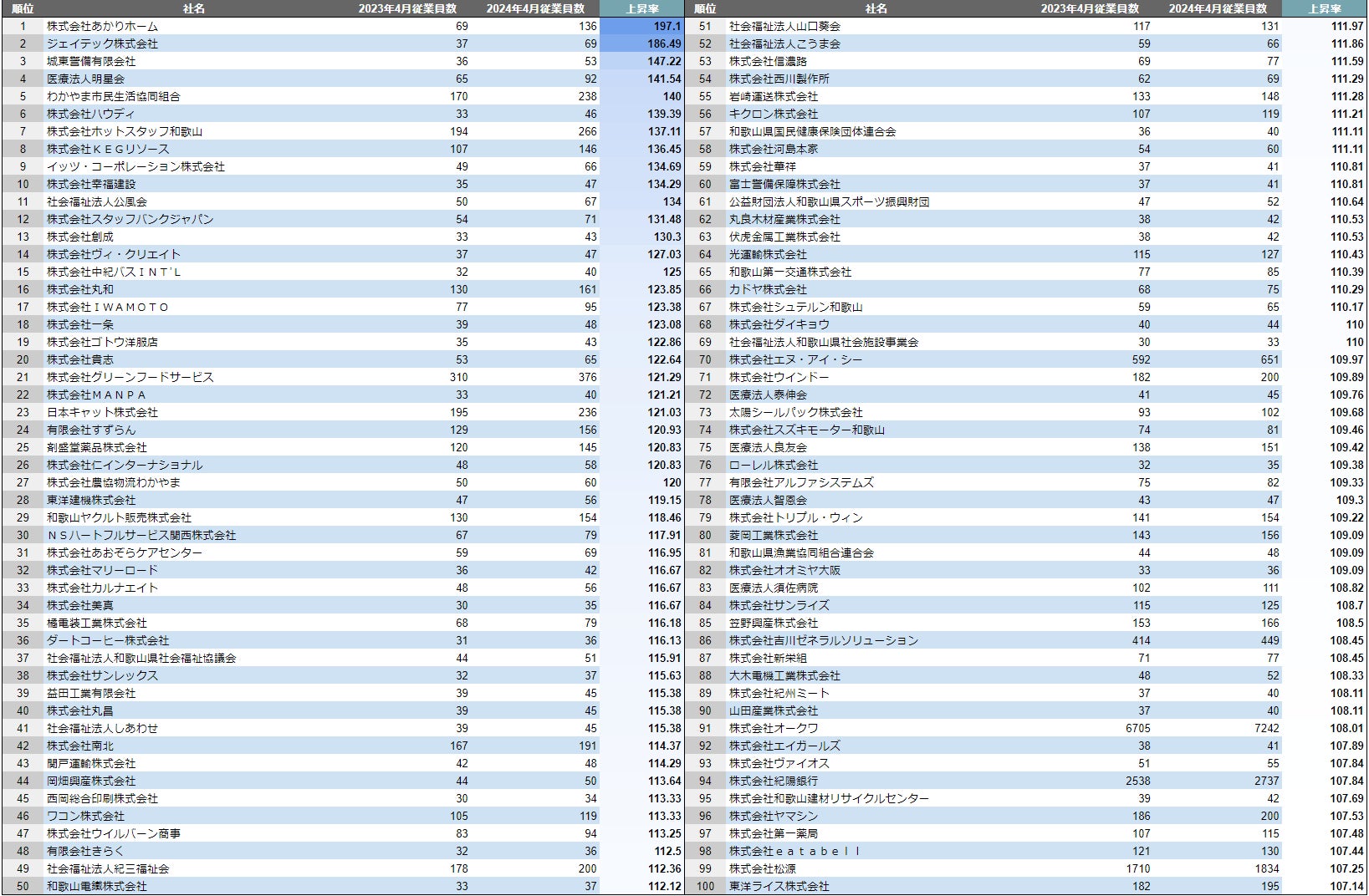The width and height of the screenshot is (1369, 896).
Task: Select ＮＳハートフルサービス関西株式会社
Action: (x=141, y=535)
